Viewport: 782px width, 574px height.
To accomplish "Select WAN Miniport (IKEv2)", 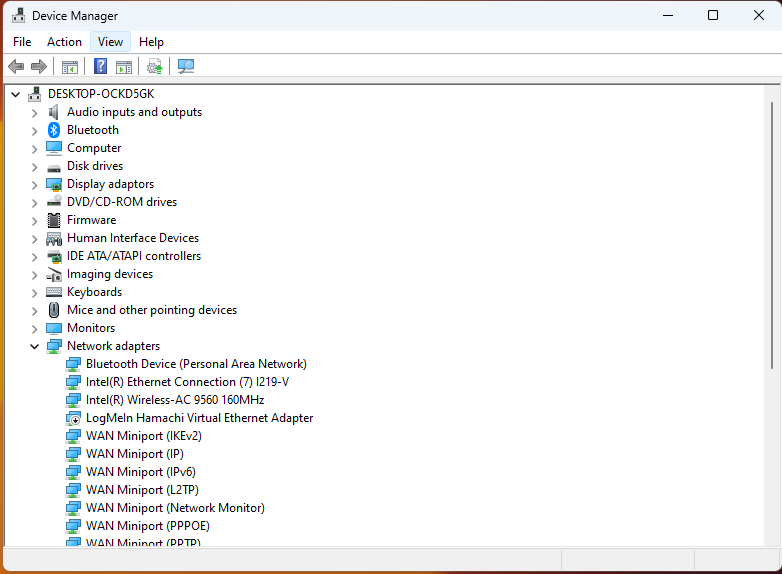I will [144, 436].
